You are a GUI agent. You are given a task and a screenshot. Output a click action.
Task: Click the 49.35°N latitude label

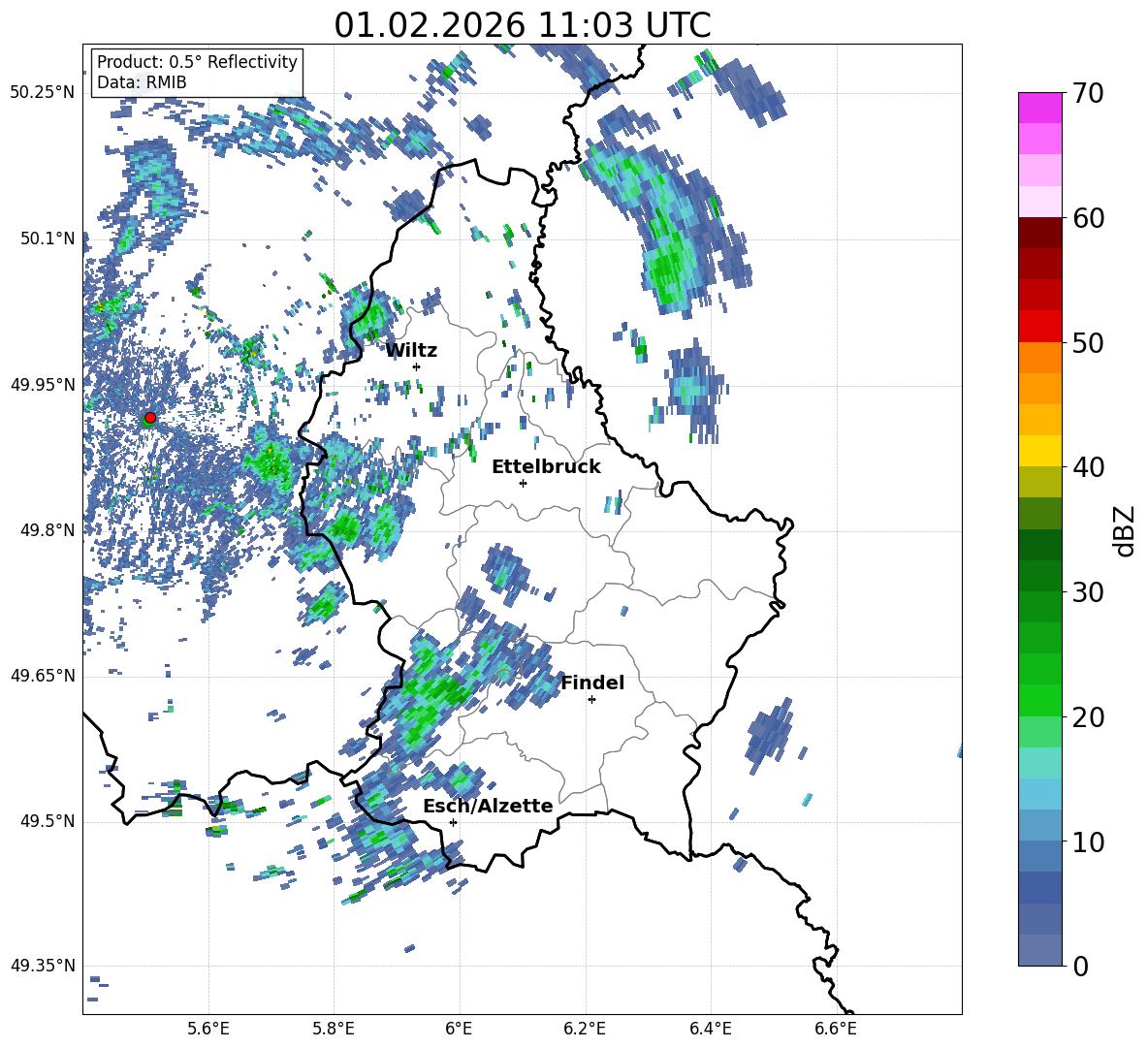pos(43,966)
